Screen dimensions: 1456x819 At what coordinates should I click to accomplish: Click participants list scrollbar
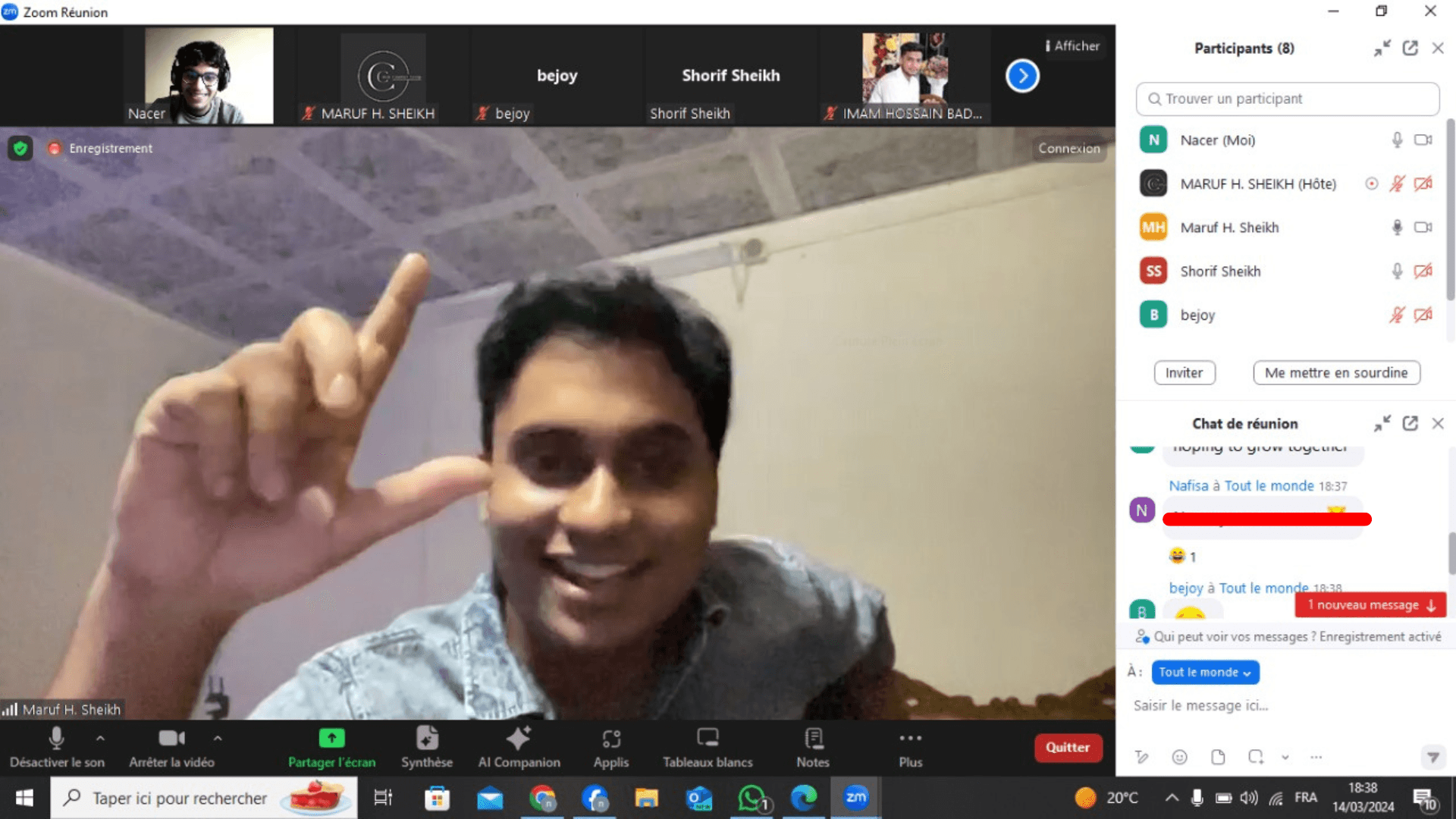coord(1451,209)
